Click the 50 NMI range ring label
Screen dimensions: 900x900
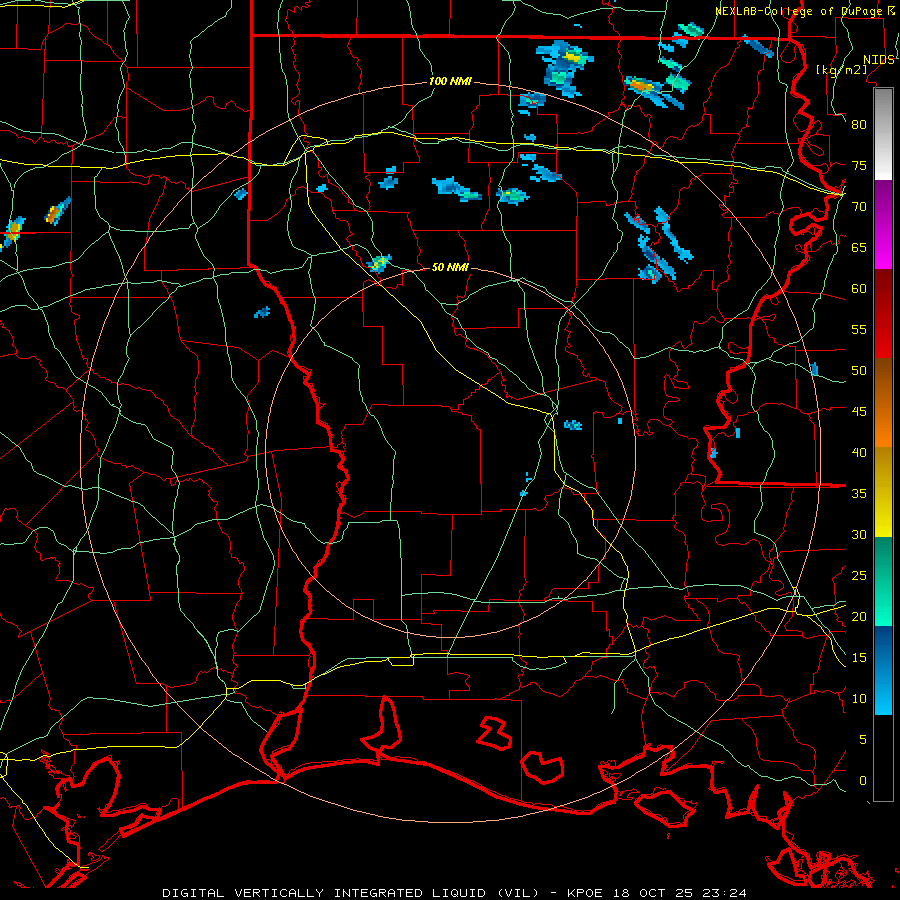click(450, 267)
